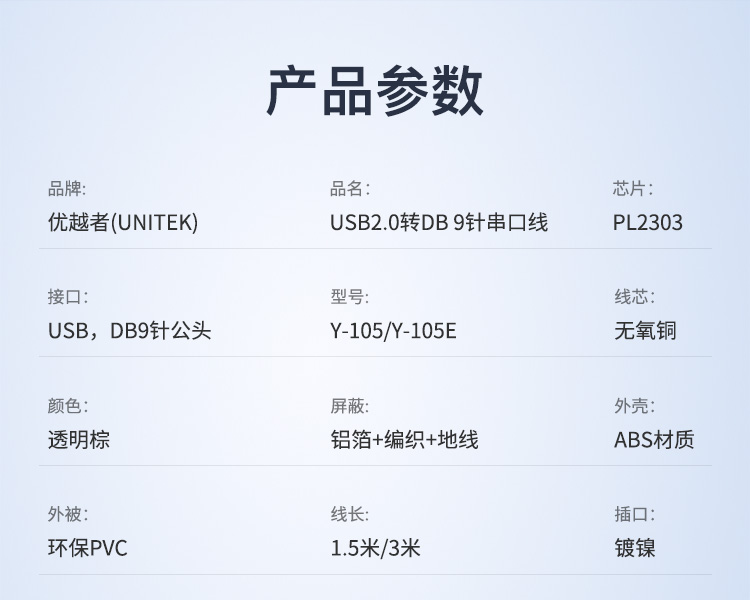
Task: Click the 环保PVC jacket value
Action: pyautogui.click(x=88, y=548)
